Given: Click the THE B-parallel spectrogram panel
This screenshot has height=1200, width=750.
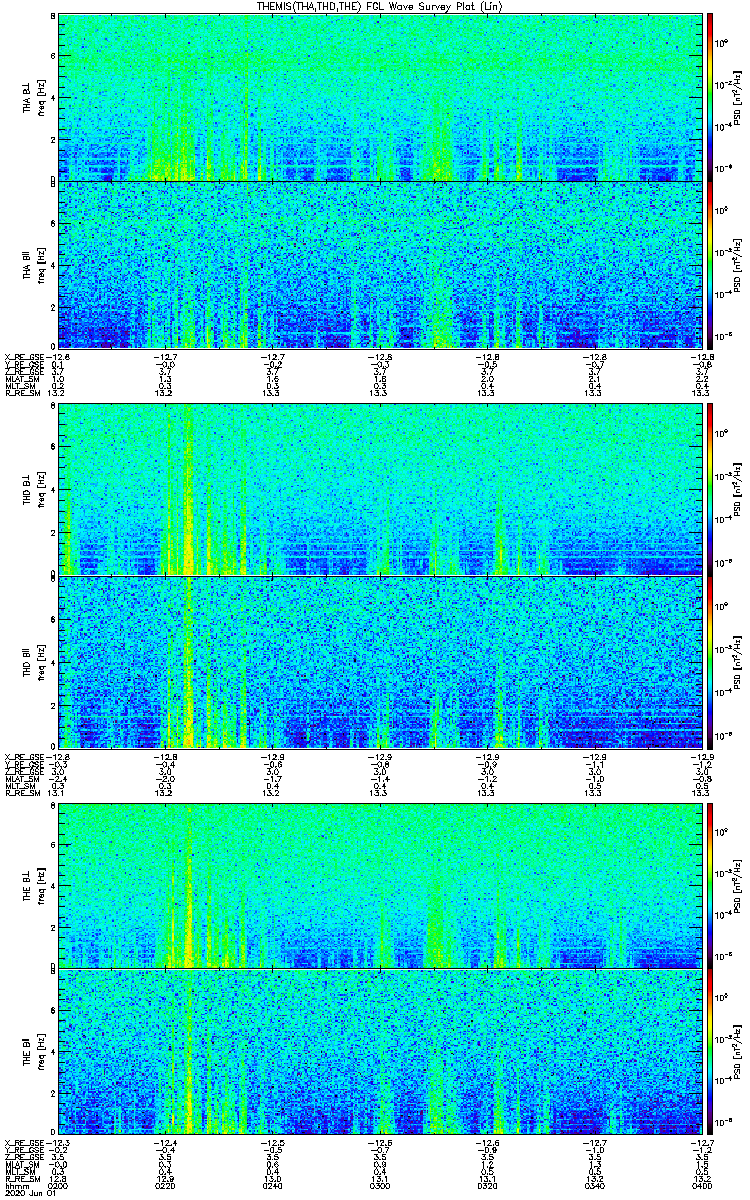Looking at the screenshot, I should coord(381,1052).
